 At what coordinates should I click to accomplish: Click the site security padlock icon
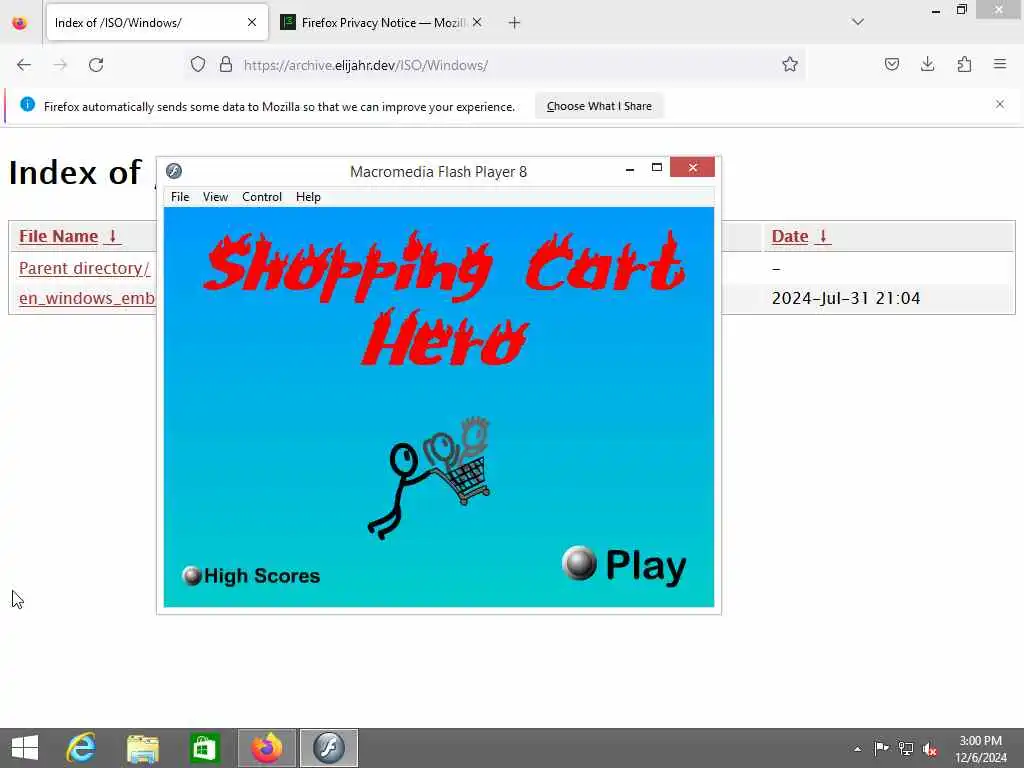coord(226,64)
